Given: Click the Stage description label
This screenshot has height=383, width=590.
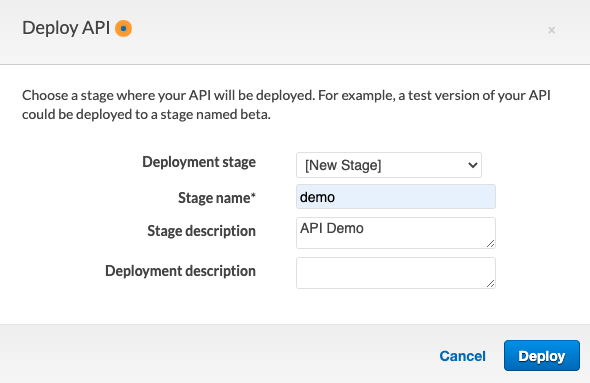Looking at the screenshot, I should pyautogui.click(x=201, y=231).
